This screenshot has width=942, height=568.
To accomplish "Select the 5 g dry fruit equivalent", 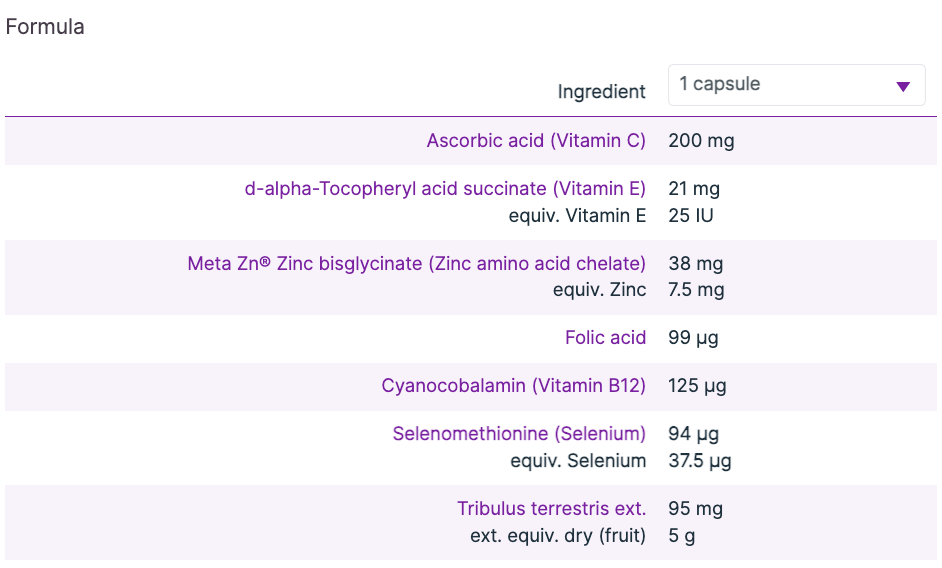I will click(x=681, y=536).
